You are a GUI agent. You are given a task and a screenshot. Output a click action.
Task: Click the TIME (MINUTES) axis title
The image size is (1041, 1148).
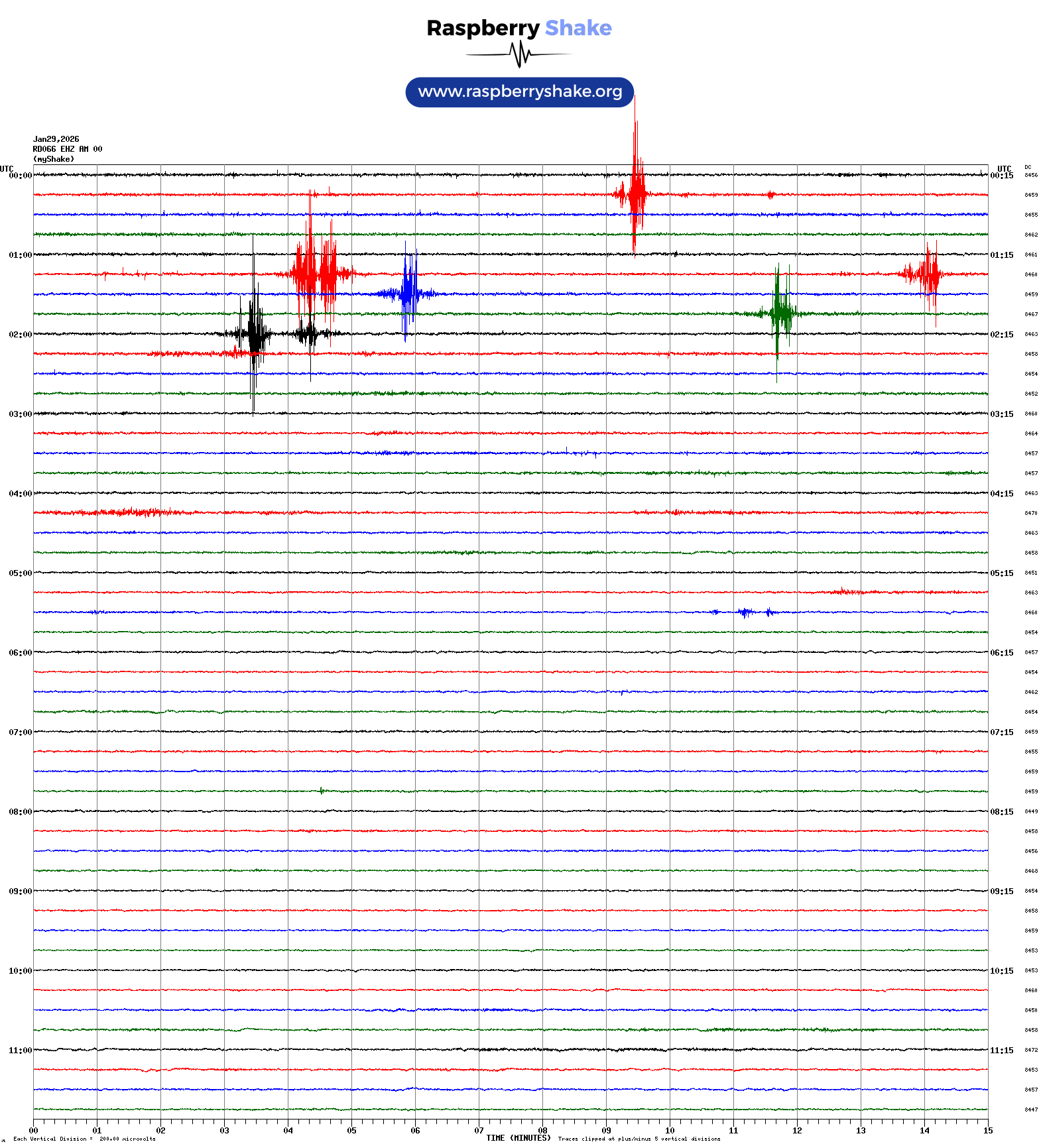click(518, 1138)
